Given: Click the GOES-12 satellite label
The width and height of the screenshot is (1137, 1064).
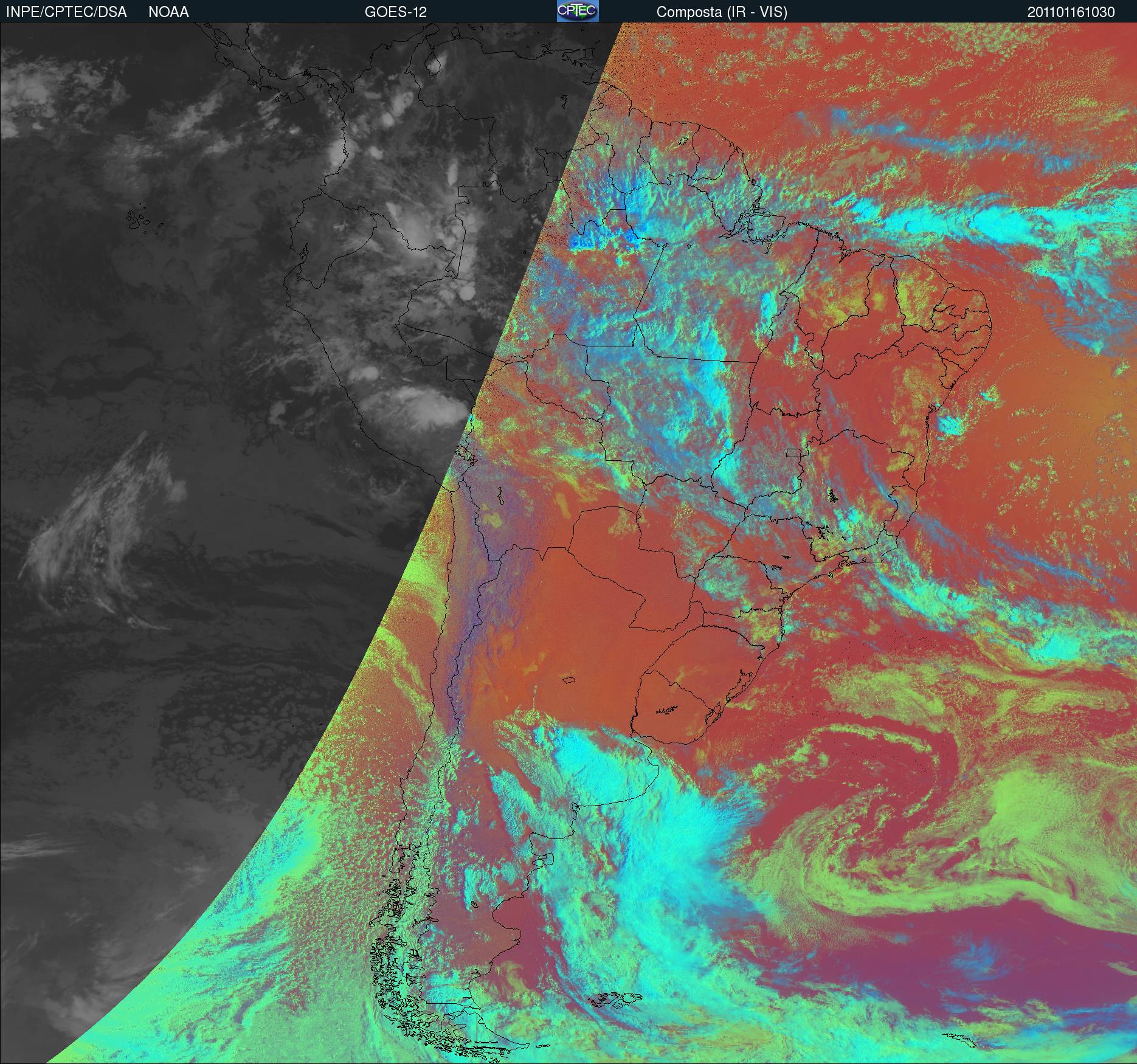Looking at the screenshot, I should pos(395,12).
